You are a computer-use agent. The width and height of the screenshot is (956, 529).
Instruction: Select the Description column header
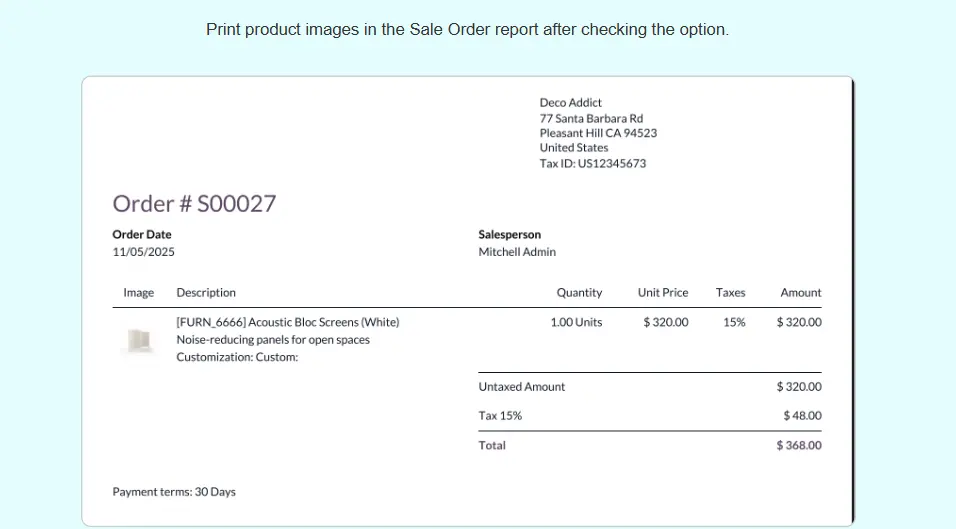(x=206, y=293)
